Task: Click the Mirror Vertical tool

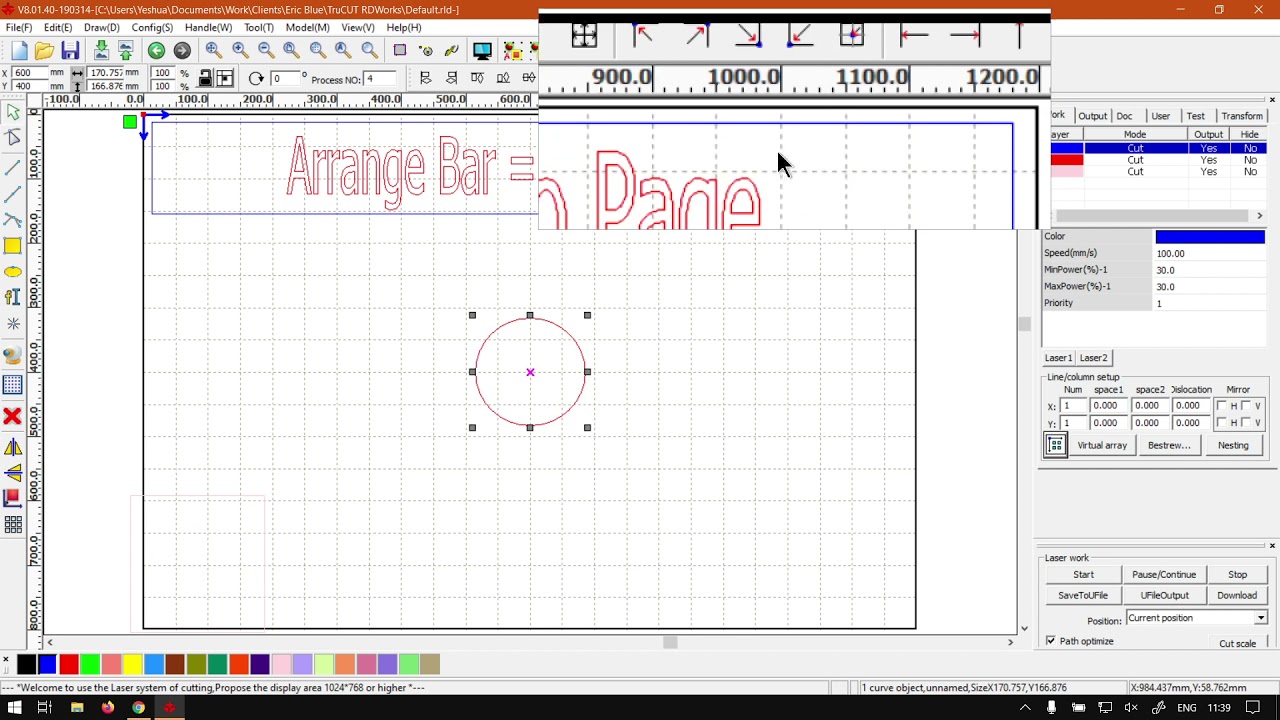Action: (13, 473)
